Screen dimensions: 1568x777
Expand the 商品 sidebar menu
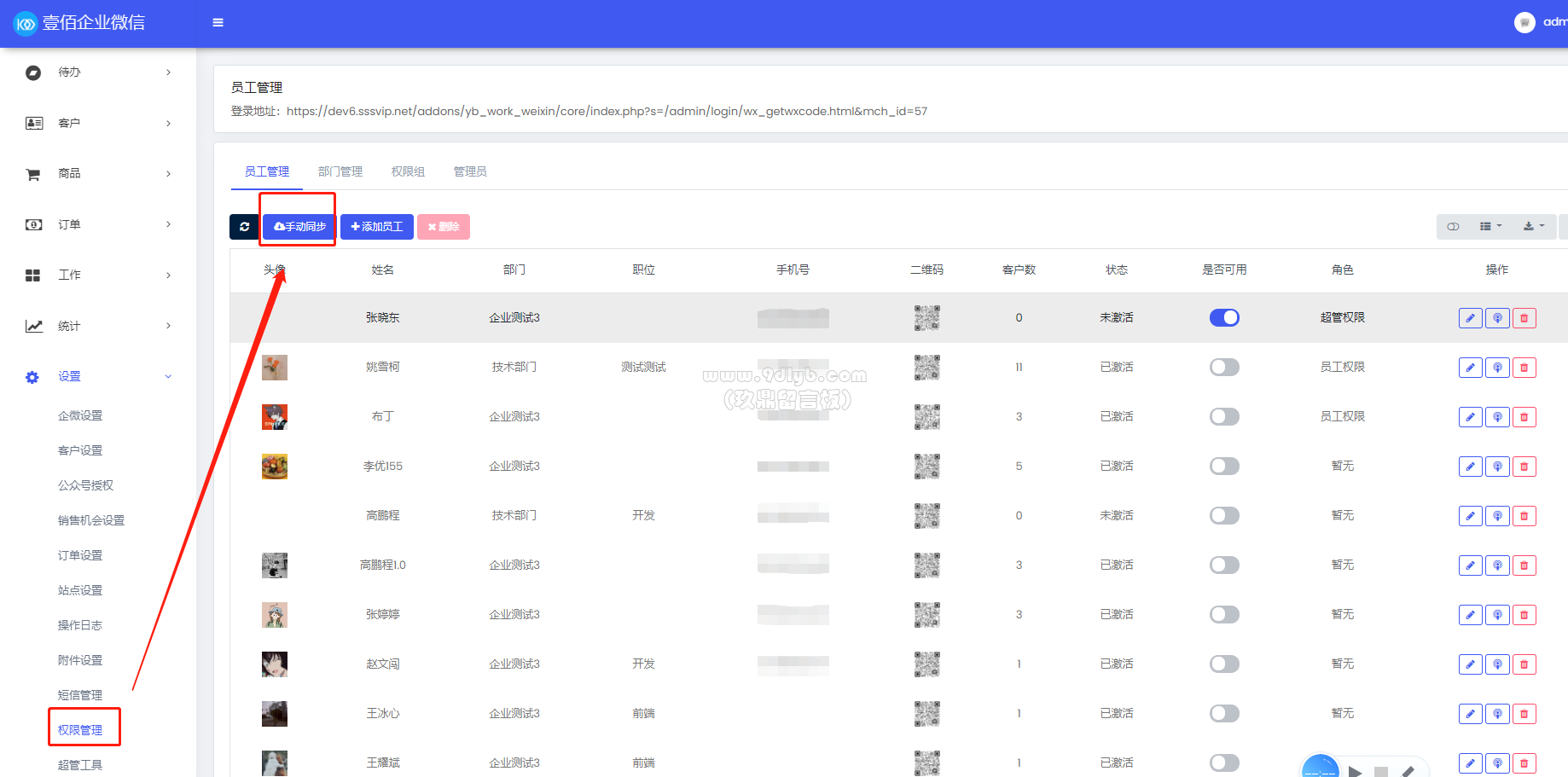(x=98, y=174)
